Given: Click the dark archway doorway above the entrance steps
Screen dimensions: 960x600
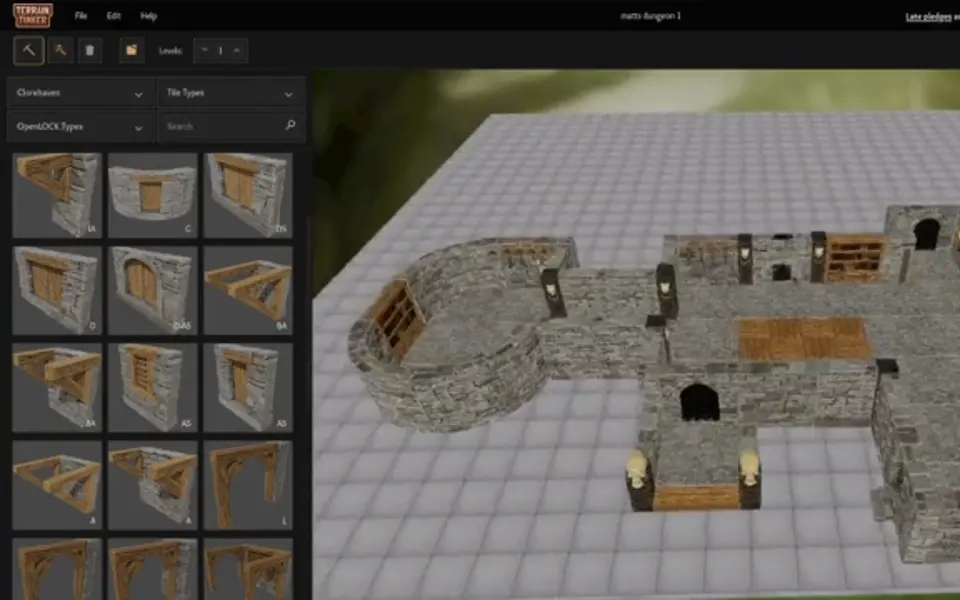Looking at the screenshot, I should [699, 402].
